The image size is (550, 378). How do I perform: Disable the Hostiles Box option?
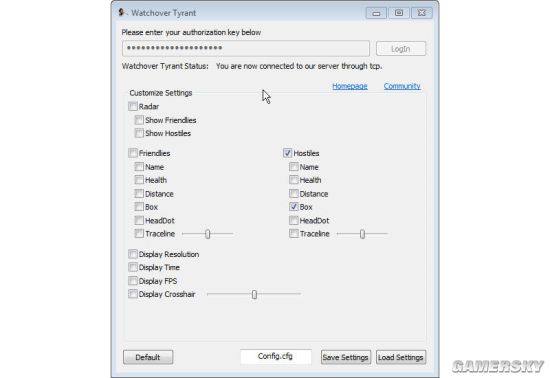tap(294, 207)
